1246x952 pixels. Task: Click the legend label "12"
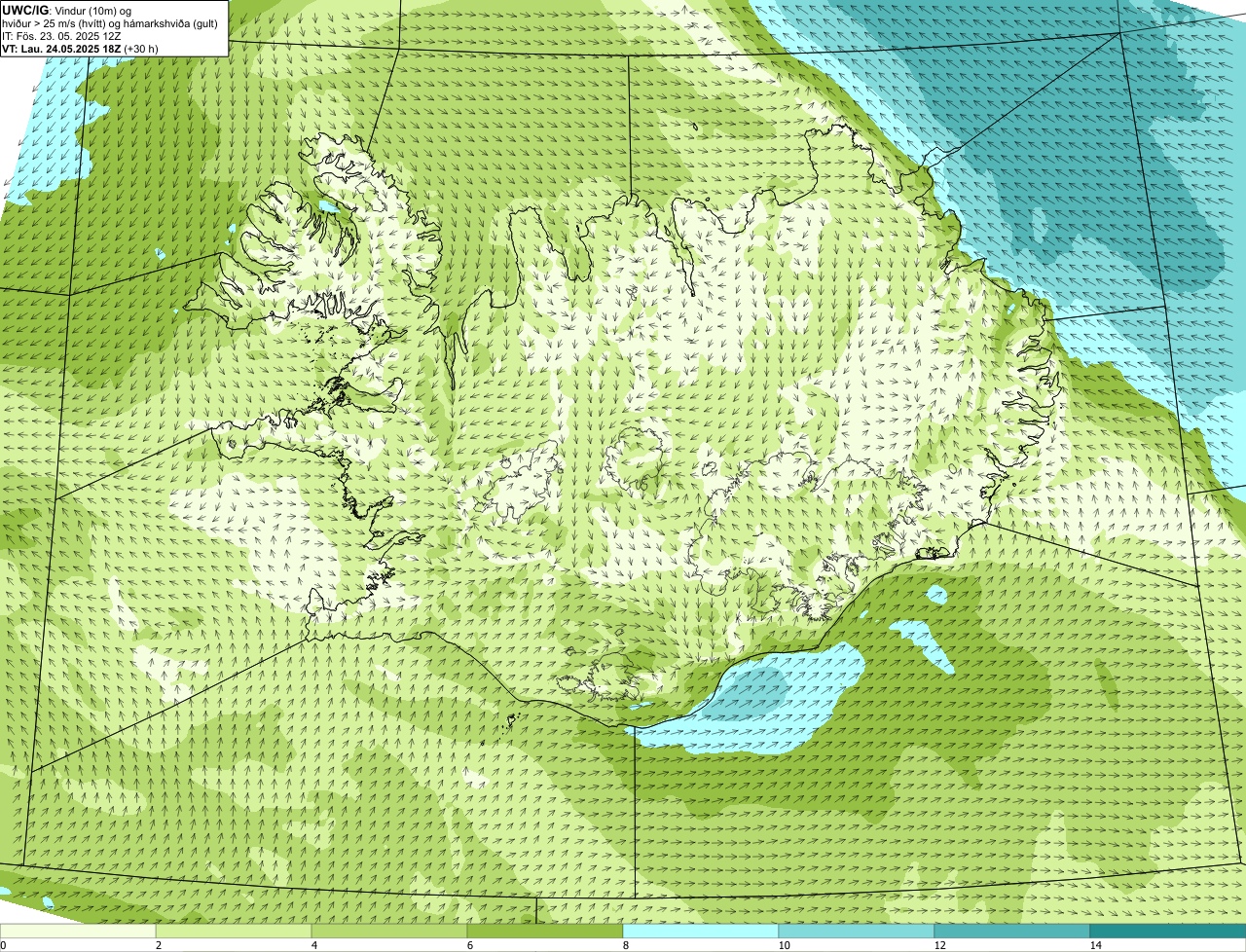click(x=939, y=945)
